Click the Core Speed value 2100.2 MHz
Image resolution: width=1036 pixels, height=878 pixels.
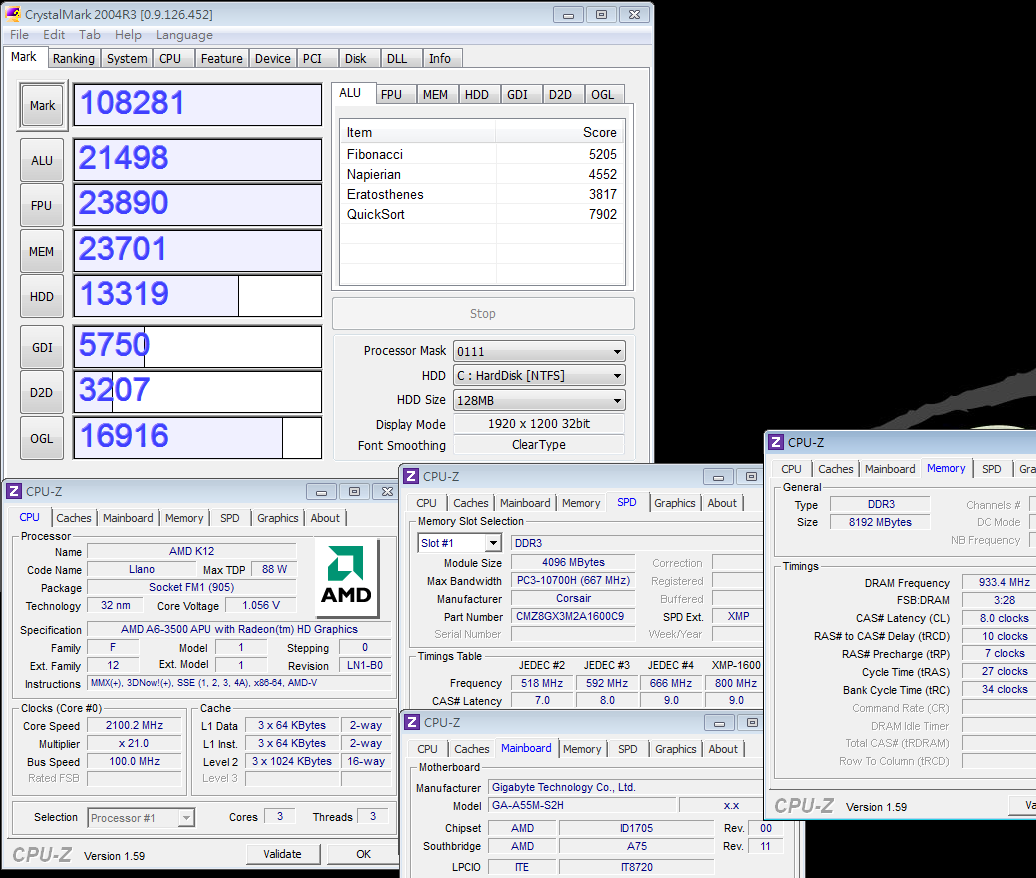(135, 725)
